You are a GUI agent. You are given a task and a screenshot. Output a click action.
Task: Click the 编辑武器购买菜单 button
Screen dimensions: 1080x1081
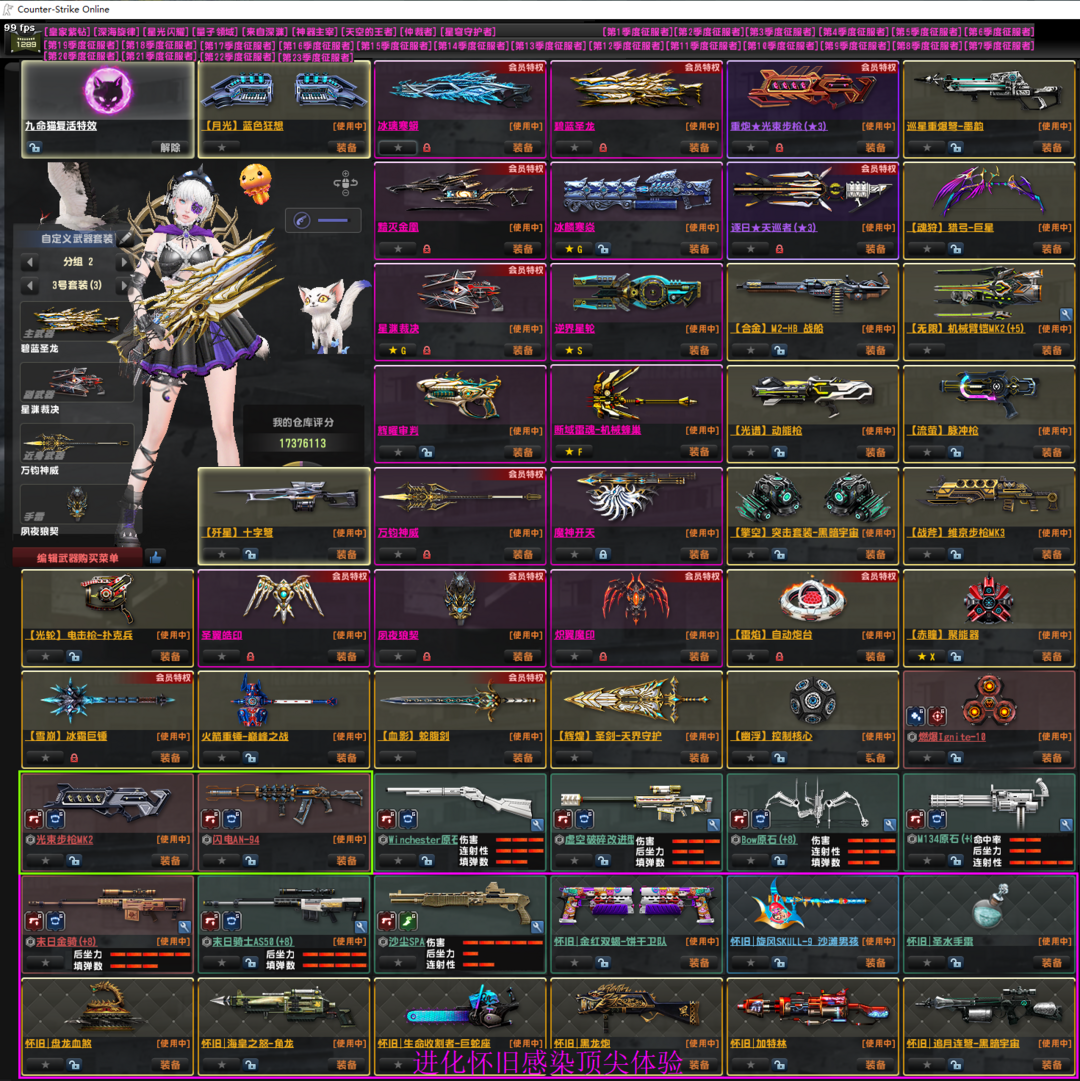pos(78,558)
